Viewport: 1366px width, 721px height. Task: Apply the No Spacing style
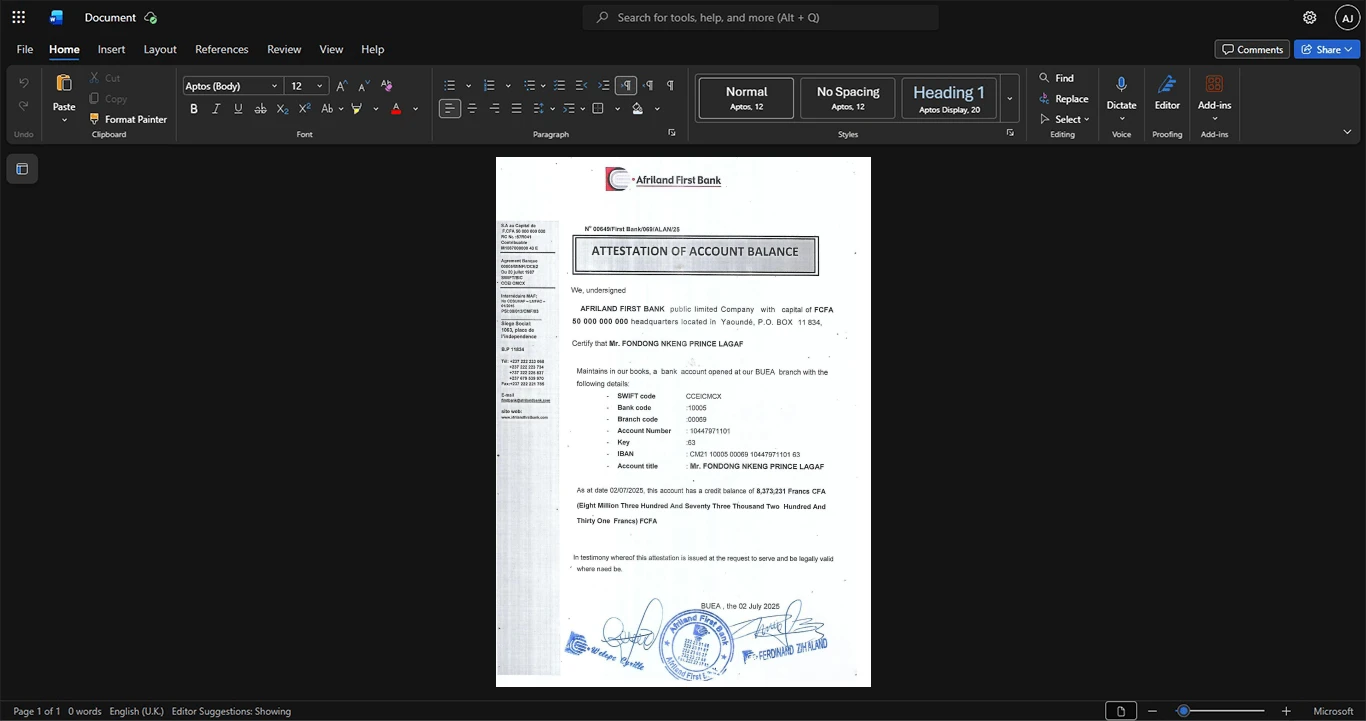coord(848,99)
